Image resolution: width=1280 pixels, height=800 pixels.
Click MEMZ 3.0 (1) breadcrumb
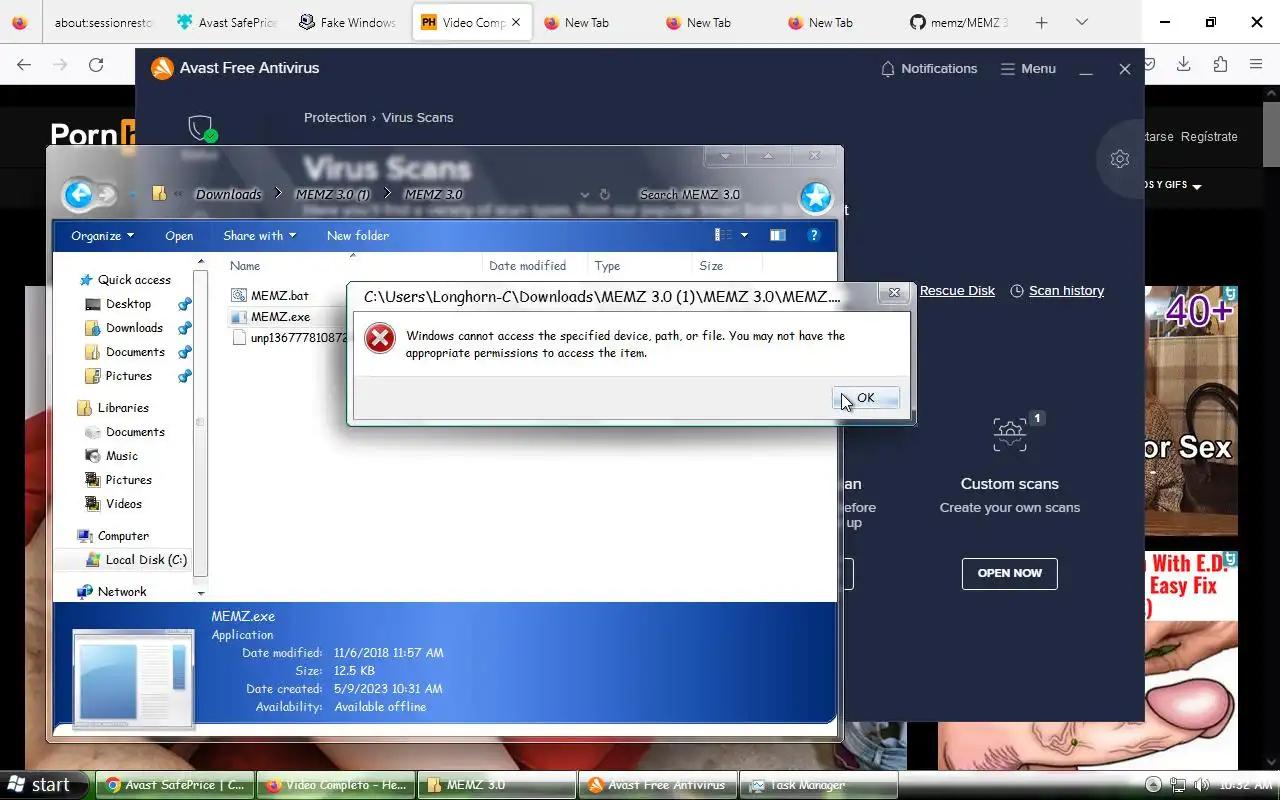pos(332,194)
